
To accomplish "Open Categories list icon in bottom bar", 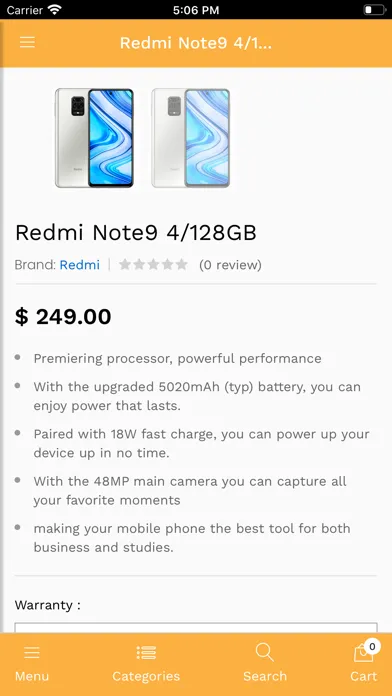I will click(x=146, y=652).
